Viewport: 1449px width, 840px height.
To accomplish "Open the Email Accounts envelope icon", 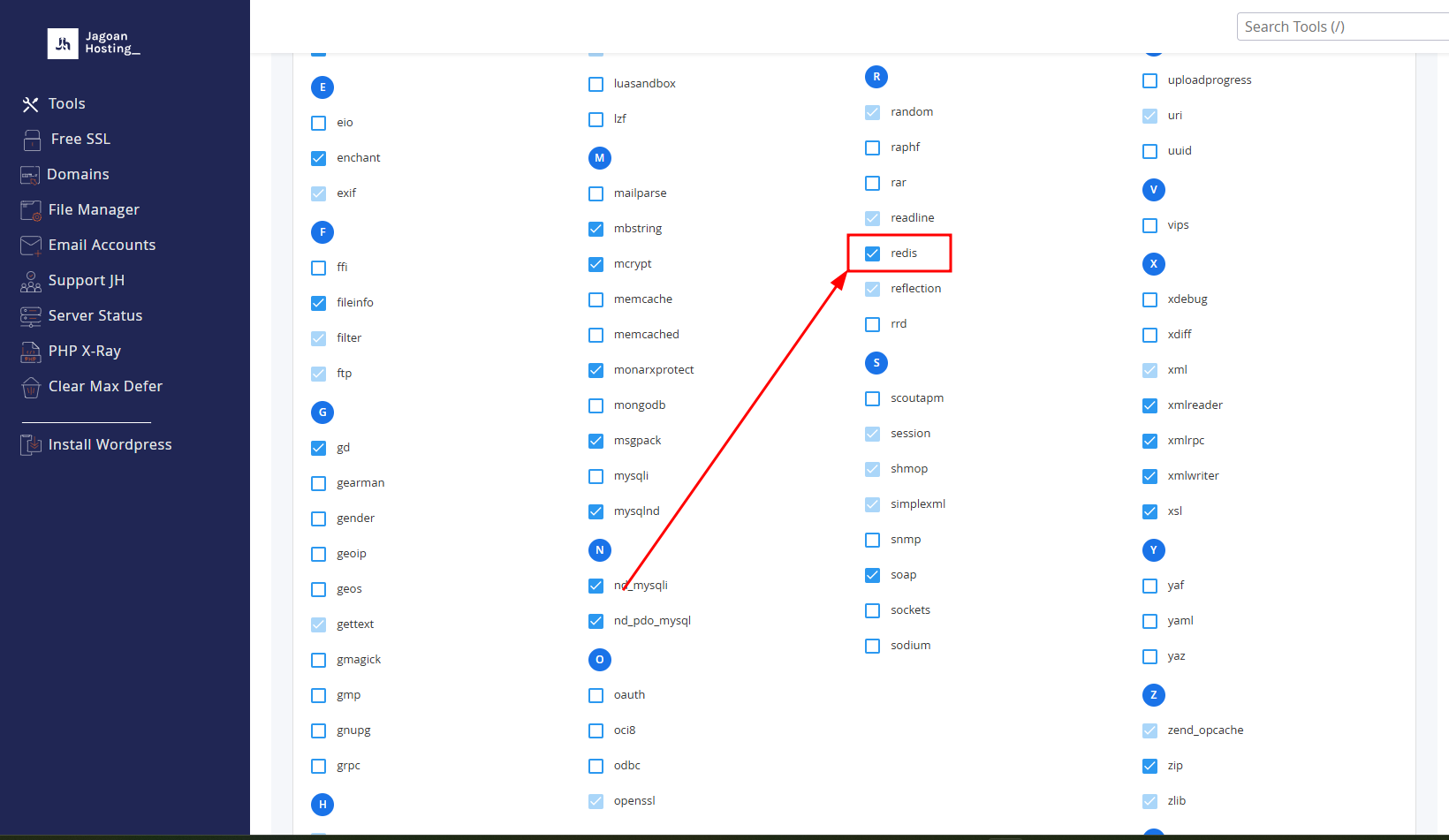I will [31, 246].
